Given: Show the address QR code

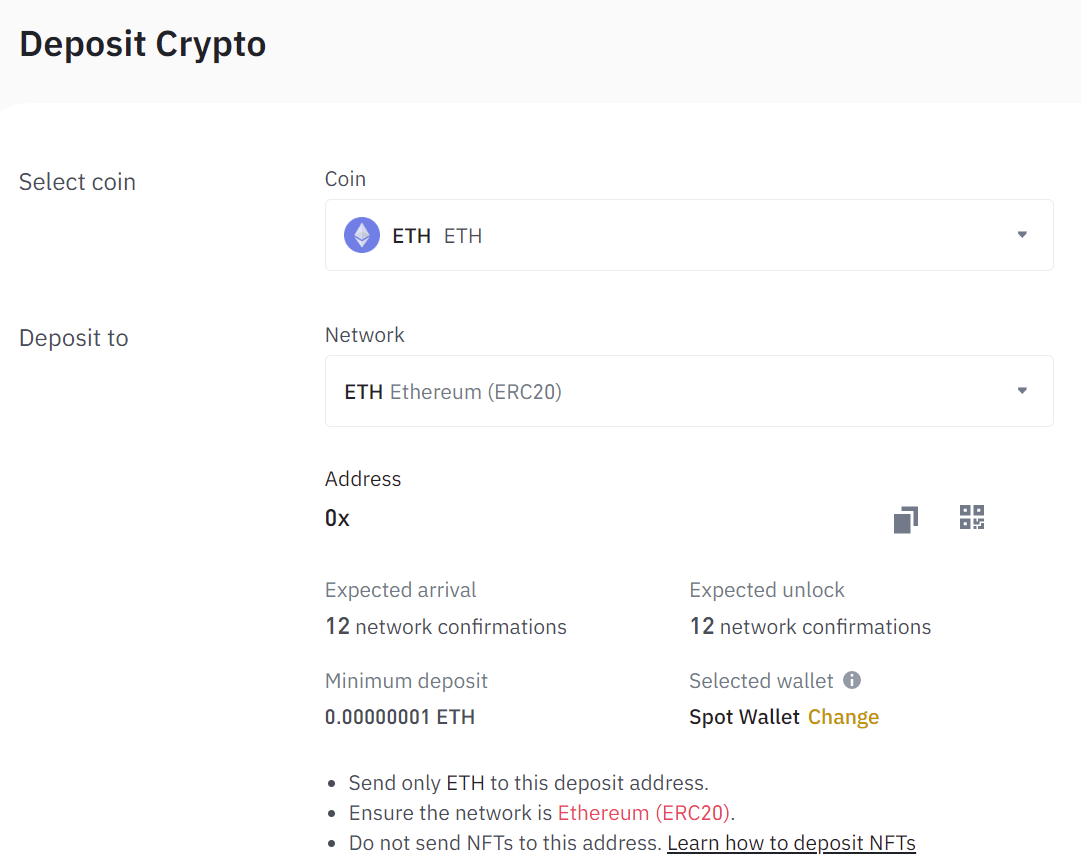Looking at the screenshot, I should point(972,517).
